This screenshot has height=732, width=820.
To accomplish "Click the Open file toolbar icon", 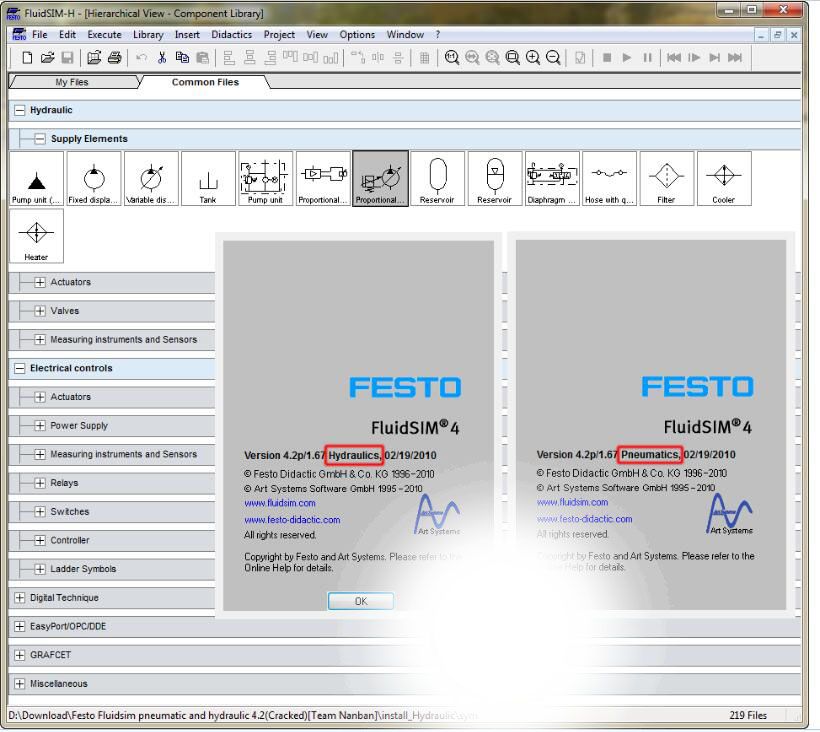I will click(48, 58).
